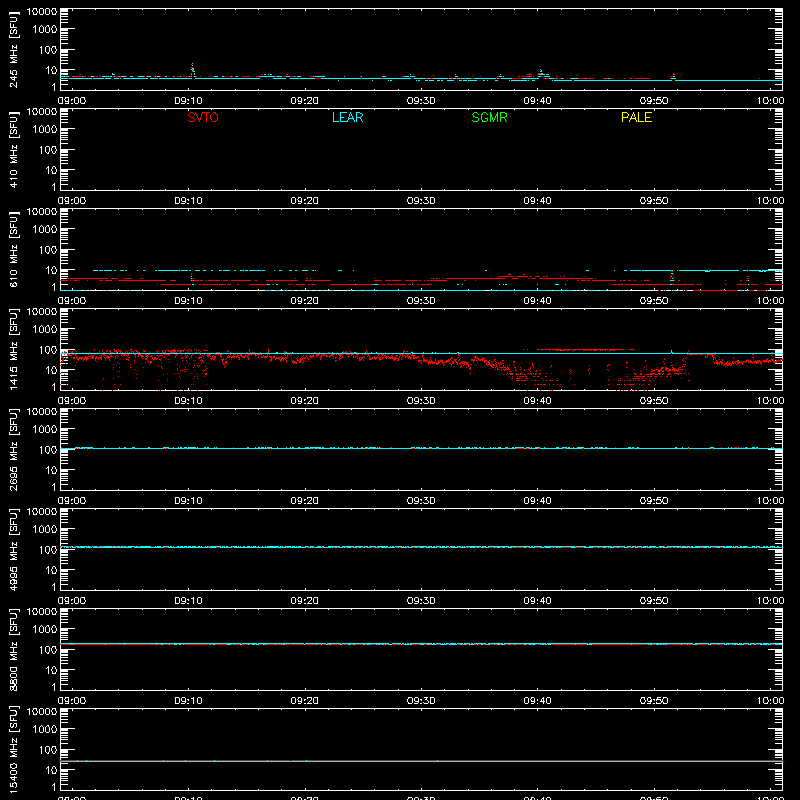
Task: Click the cyan LEAR station legend label
Action: point(347,117)
